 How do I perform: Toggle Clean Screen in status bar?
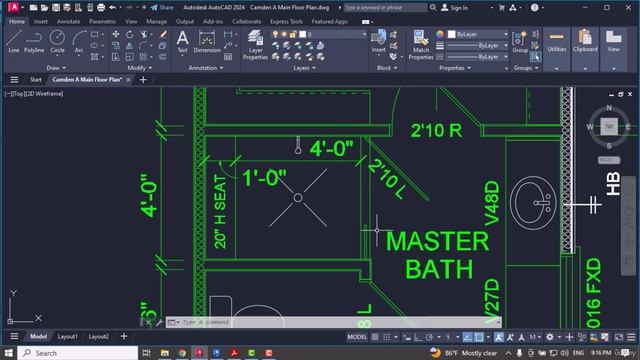[619, 337]
